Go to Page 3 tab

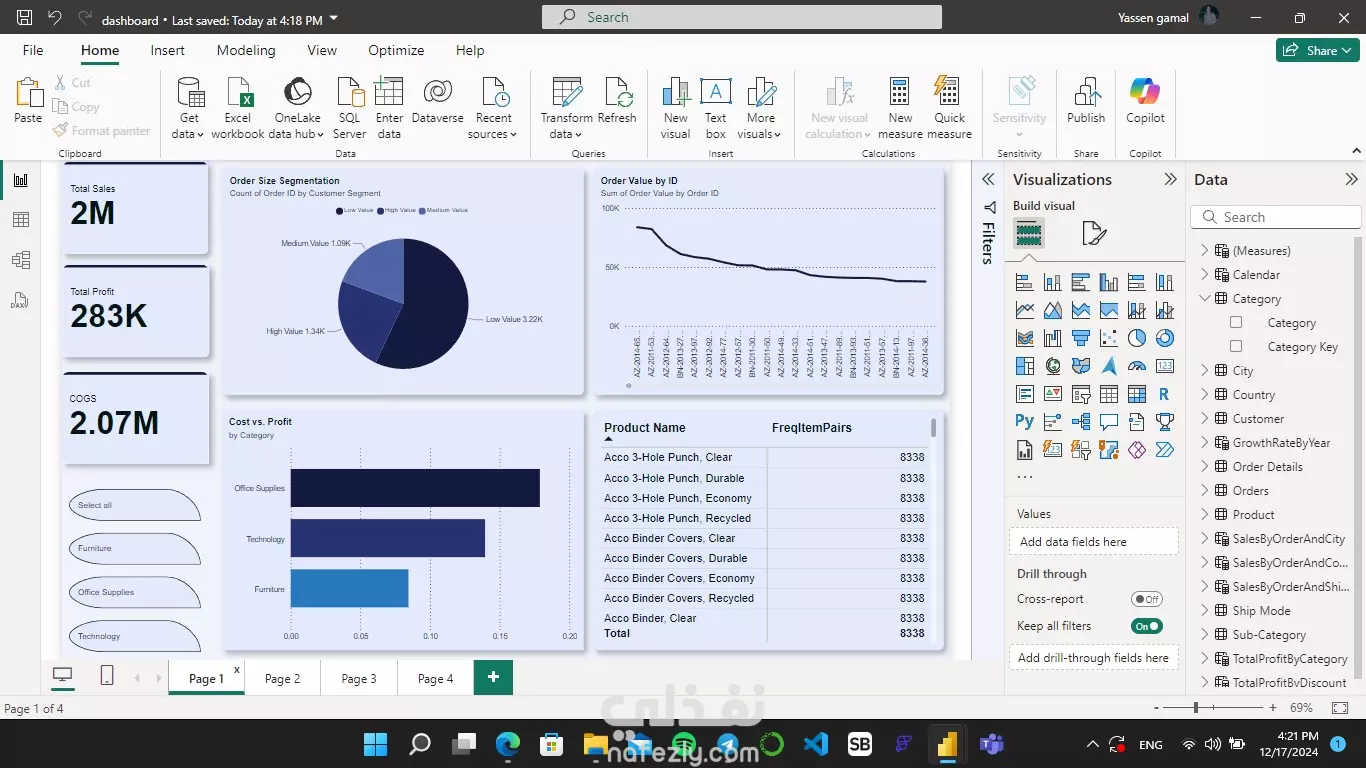pos(359,678)
